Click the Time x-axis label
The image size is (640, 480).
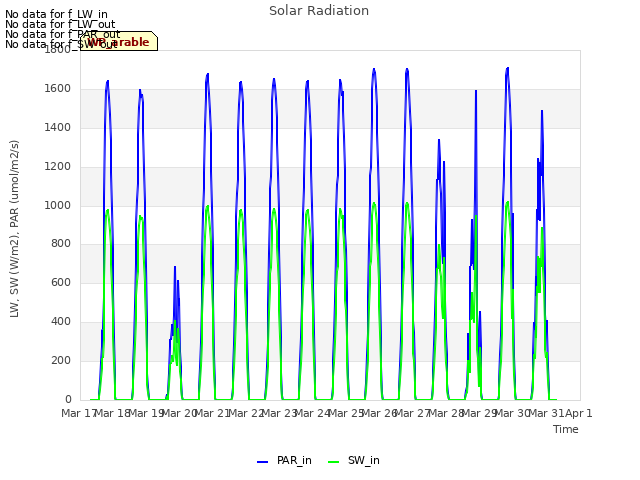pyautogui.click(x=566, y=429)
